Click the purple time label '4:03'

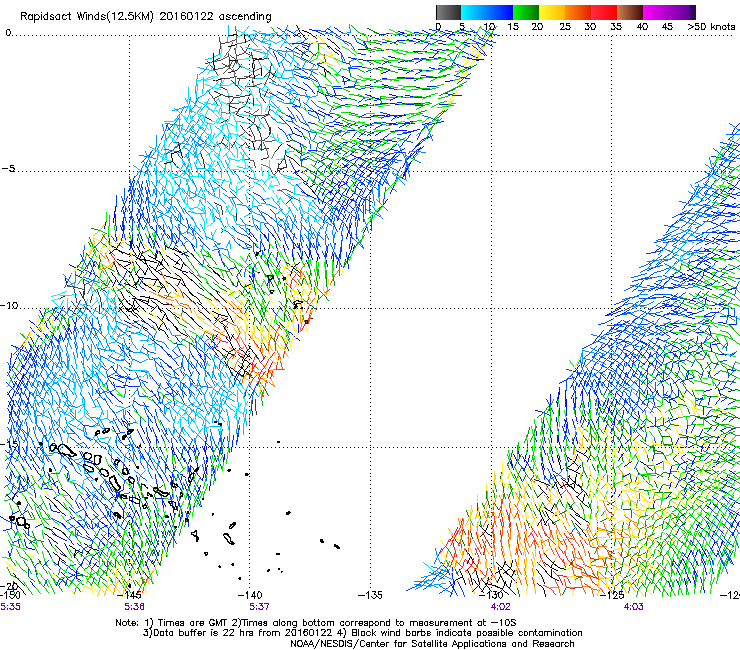click(633, 607)
